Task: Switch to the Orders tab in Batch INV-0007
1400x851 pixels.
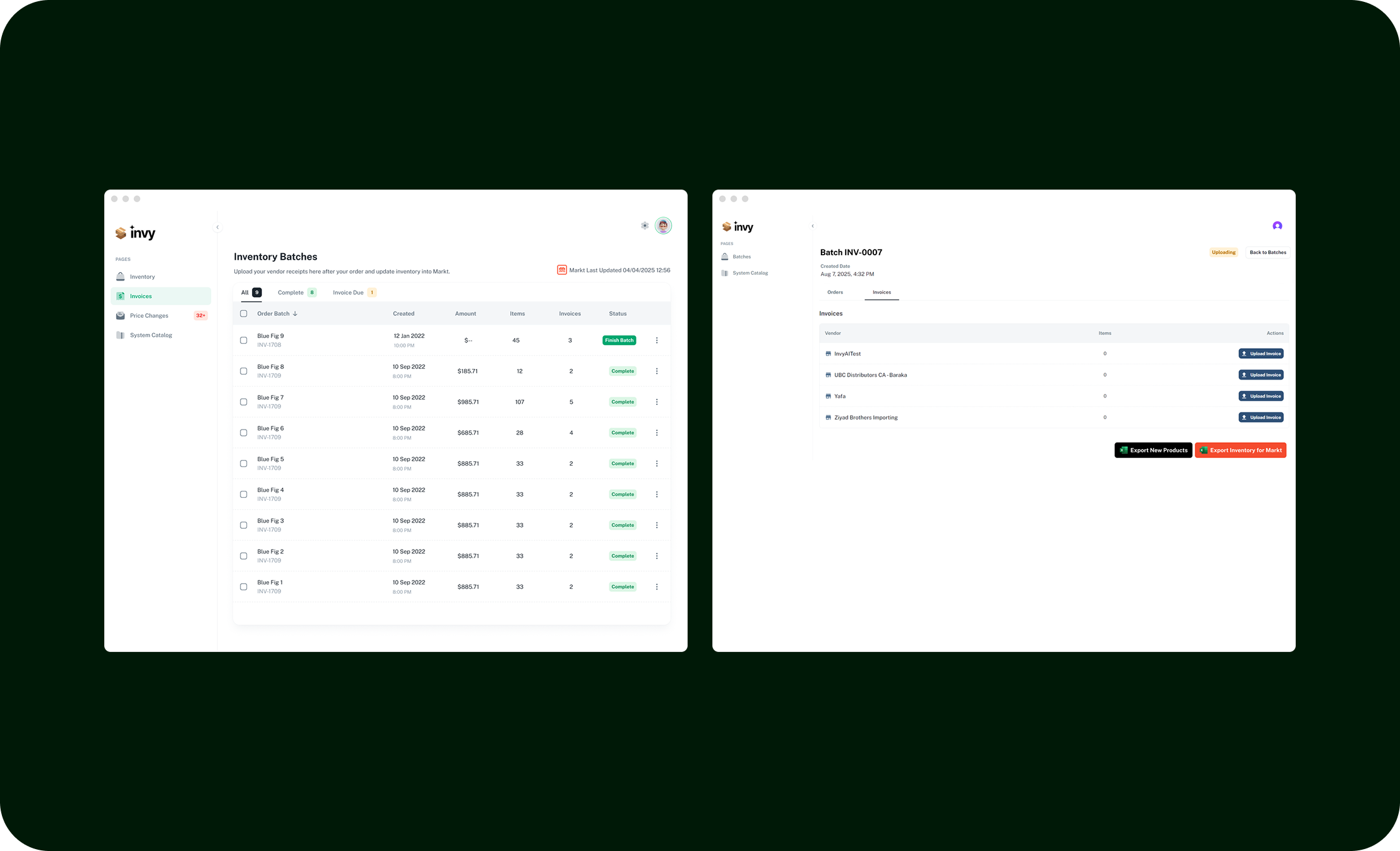Action: click(835, 293)
